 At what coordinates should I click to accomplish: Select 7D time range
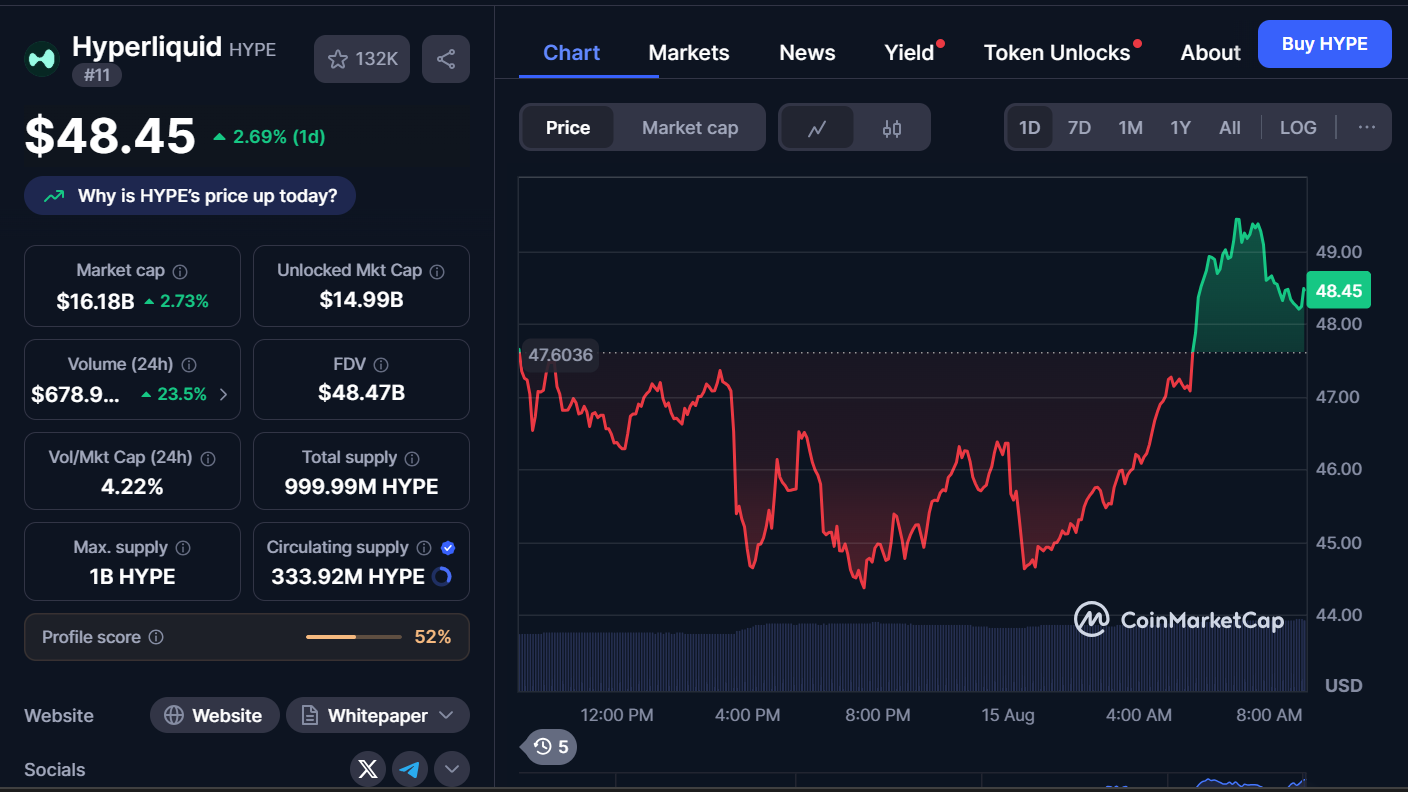point(1079,128)
